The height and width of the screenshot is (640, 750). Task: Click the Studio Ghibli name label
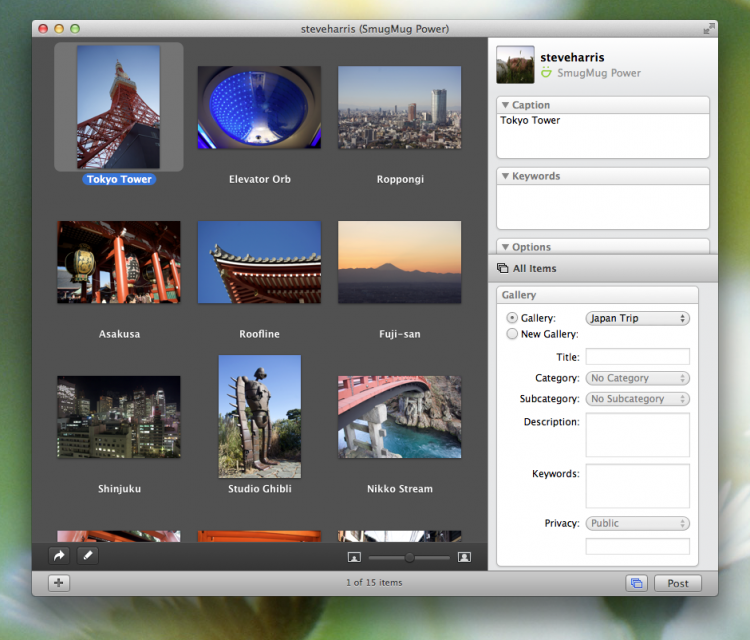260,489
